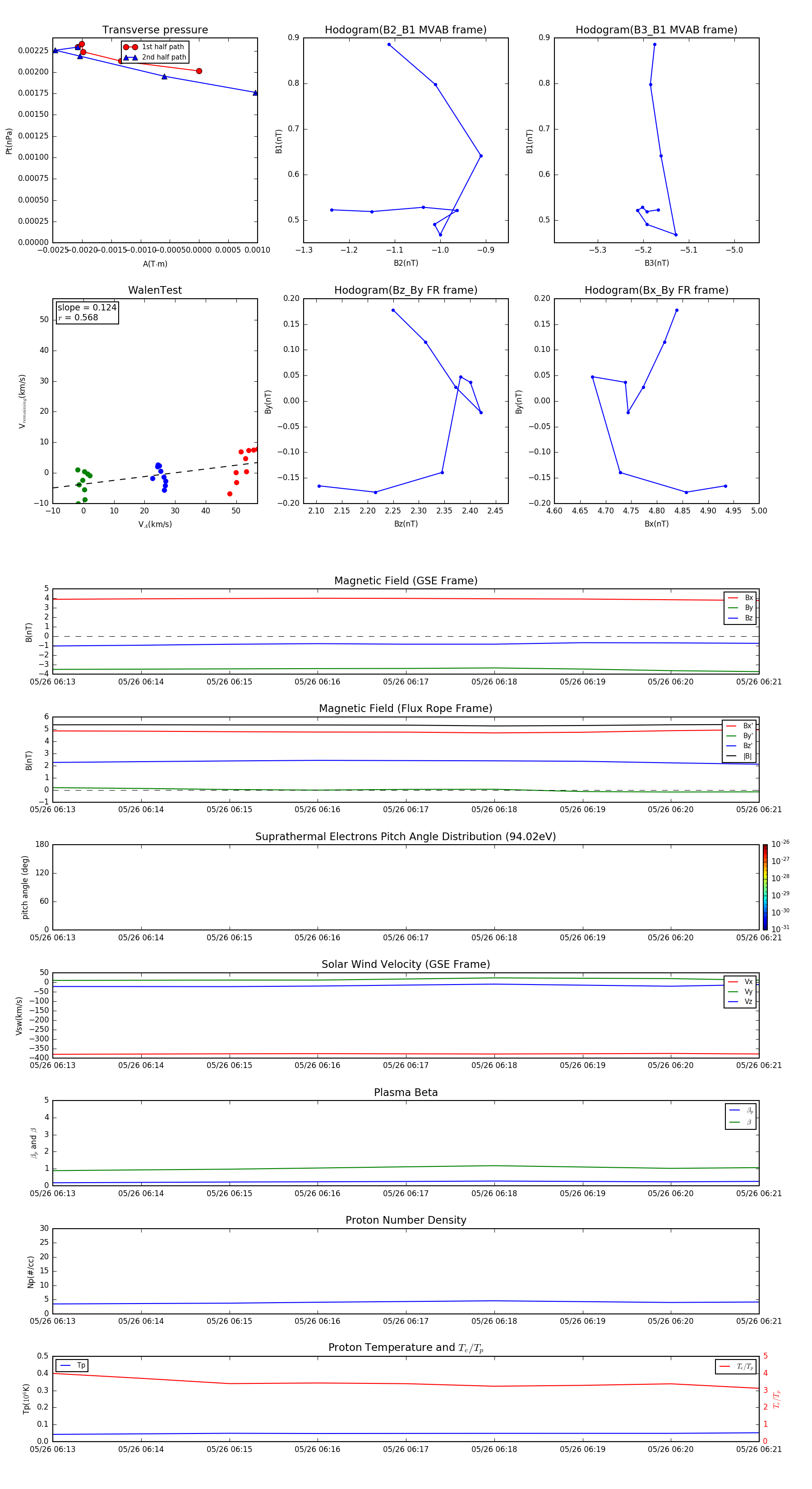Click the 'A(T·m)' axis label
Image resolution: width=812 pixels, height=1489 pixels.
tap(155, 264)
